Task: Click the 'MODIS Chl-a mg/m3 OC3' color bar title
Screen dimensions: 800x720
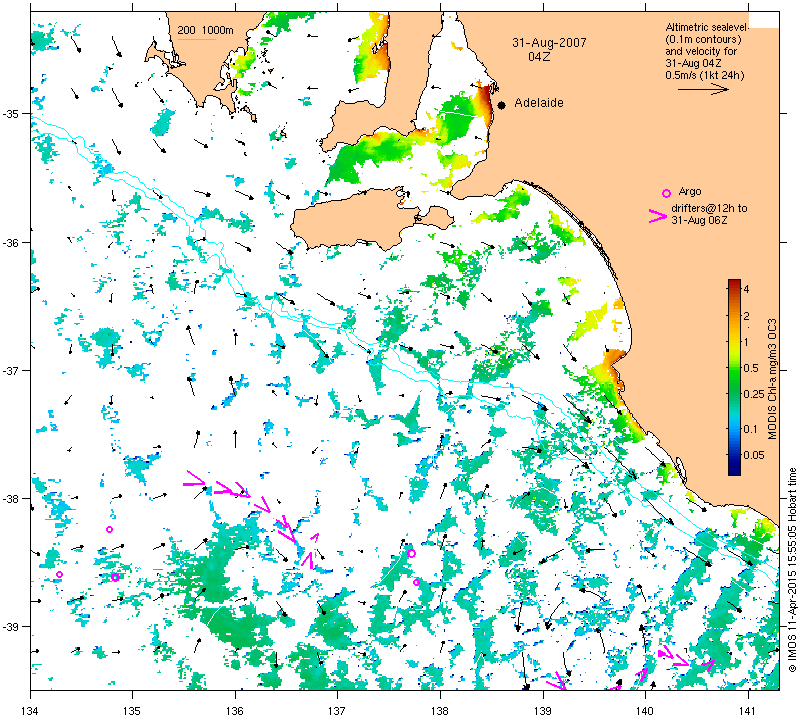Action: coord(772,379)
